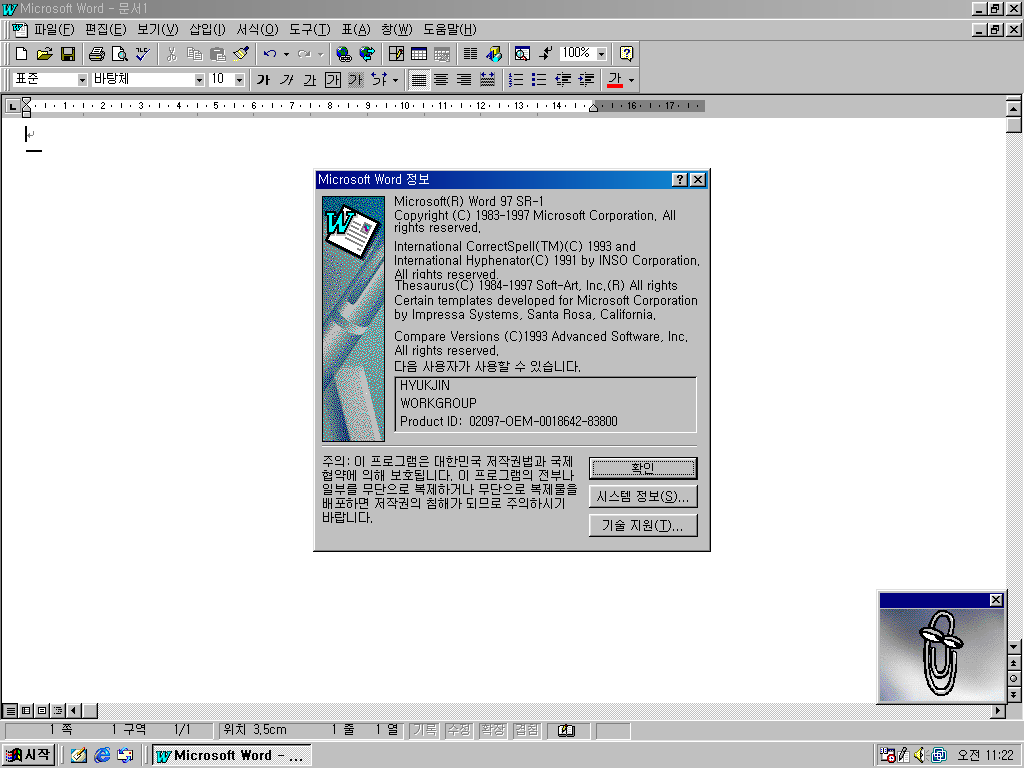This screenshot has width=1024, height=768.
Task: Open the 100% zoom dropdown
Action: [601, 54]
